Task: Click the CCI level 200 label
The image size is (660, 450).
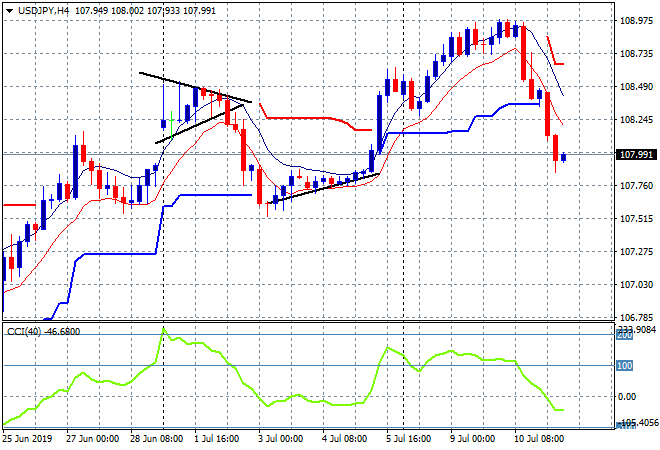Action: pyautogui.click(x=624, y=335)
